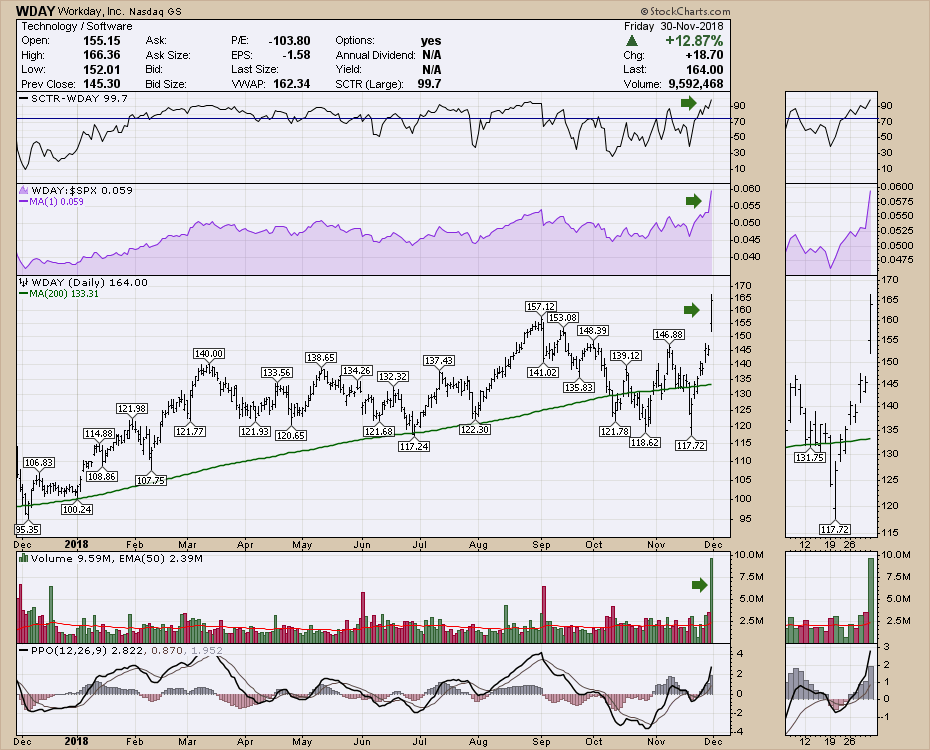Click the 140.00 March high label
The height and width of the screenshot is (750, 930).
coord(209,354)
